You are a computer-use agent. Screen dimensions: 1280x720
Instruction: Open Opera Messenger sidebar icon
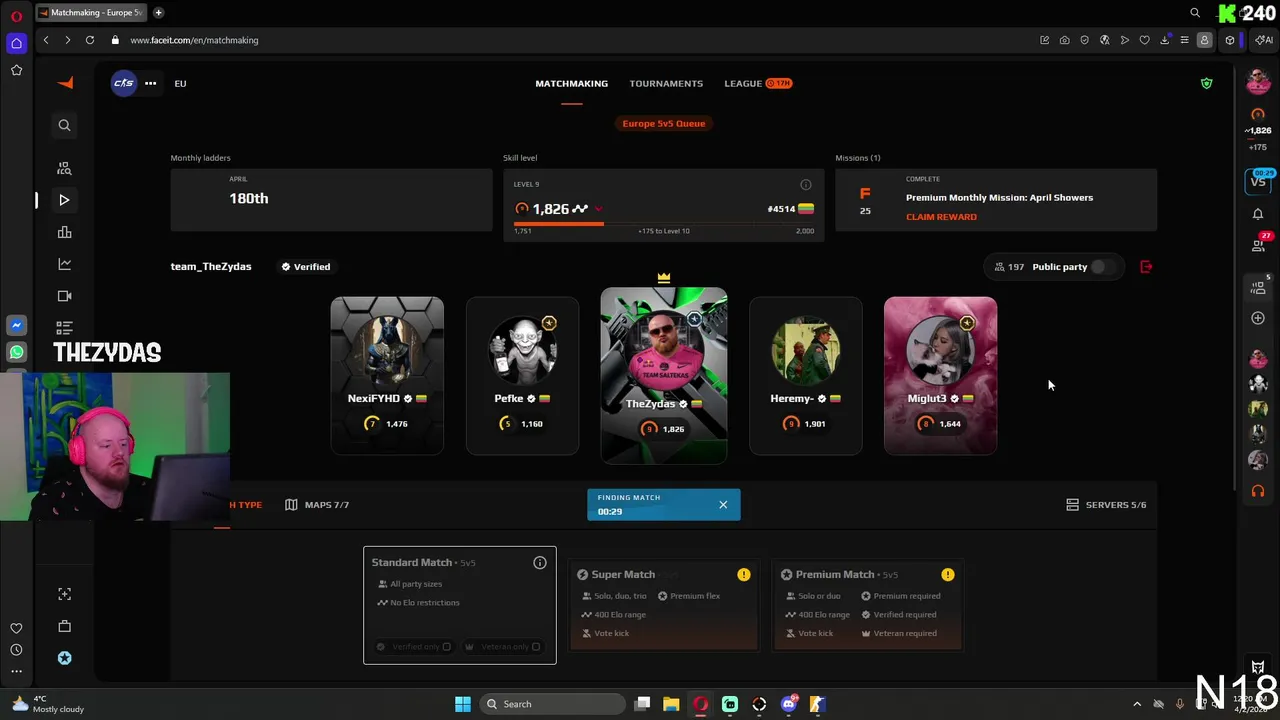[x=16, y=326]
